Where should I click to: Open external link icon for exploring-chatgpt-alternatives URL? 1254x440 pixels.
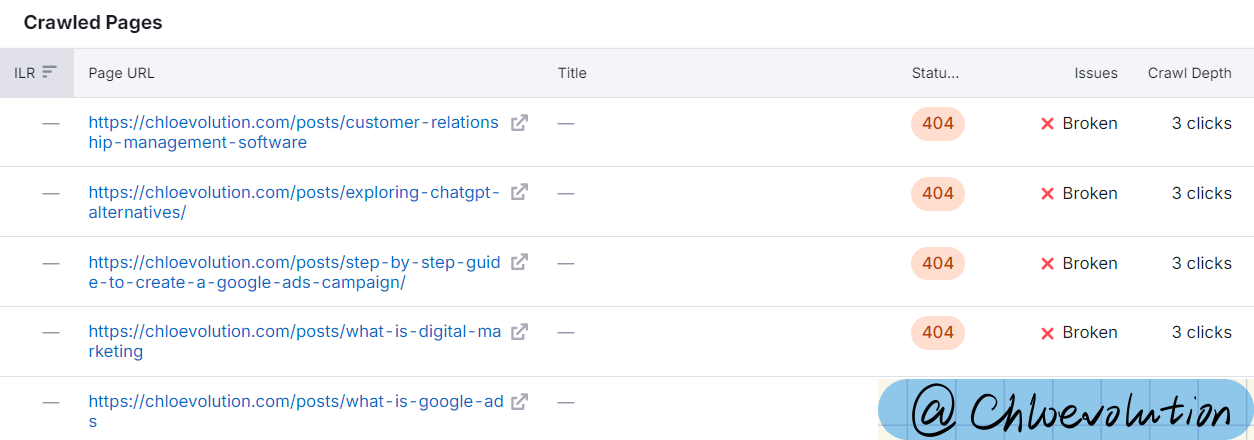pos(519,193)
